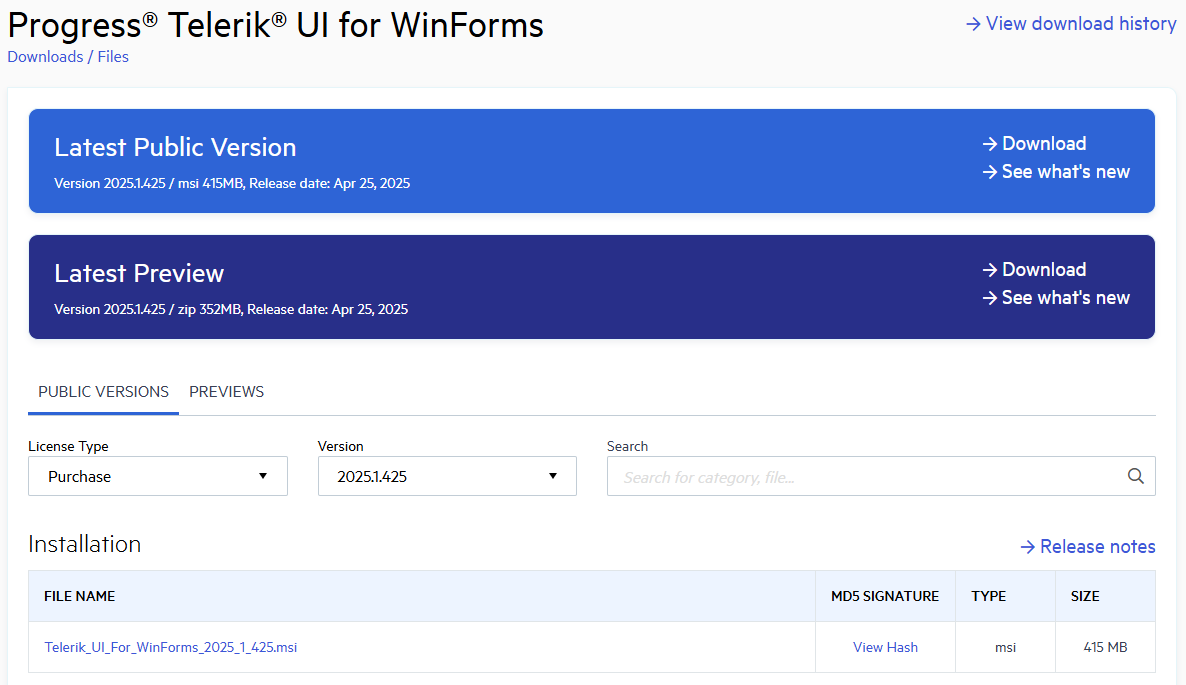See what's new in Latest Public Version
1186x685 pixels.
pyautogui.click(x=1056, y=172)
